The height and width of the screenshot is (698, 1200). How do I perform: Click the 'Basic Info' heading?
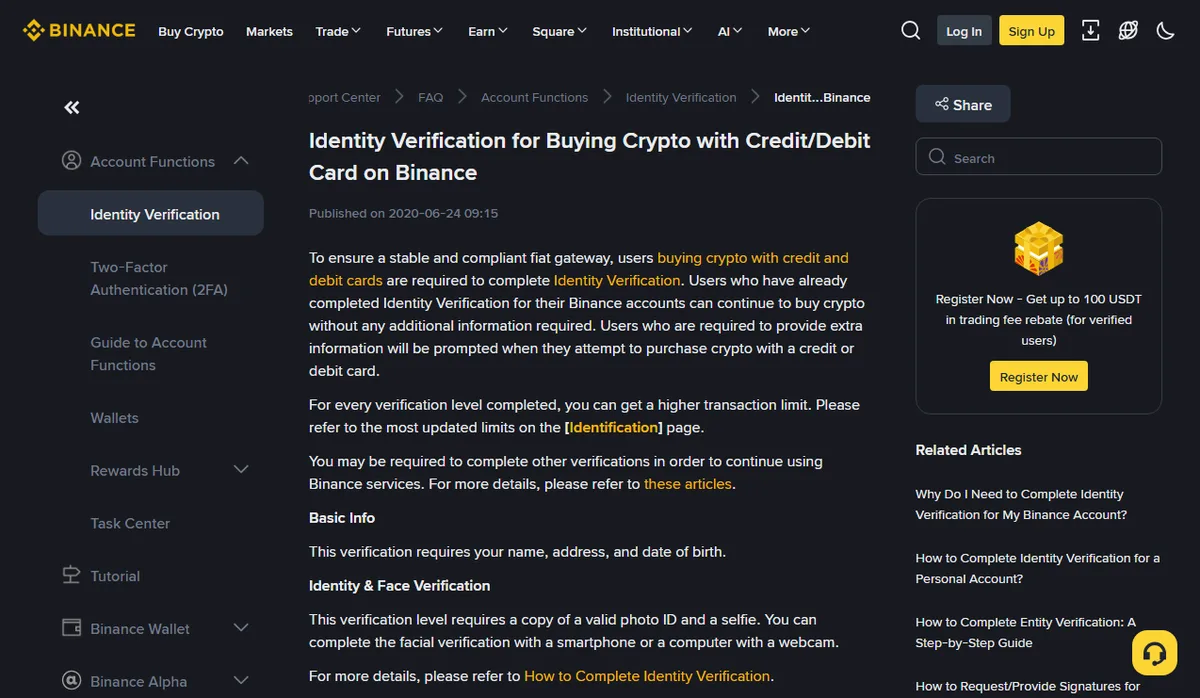click(342, 518)
